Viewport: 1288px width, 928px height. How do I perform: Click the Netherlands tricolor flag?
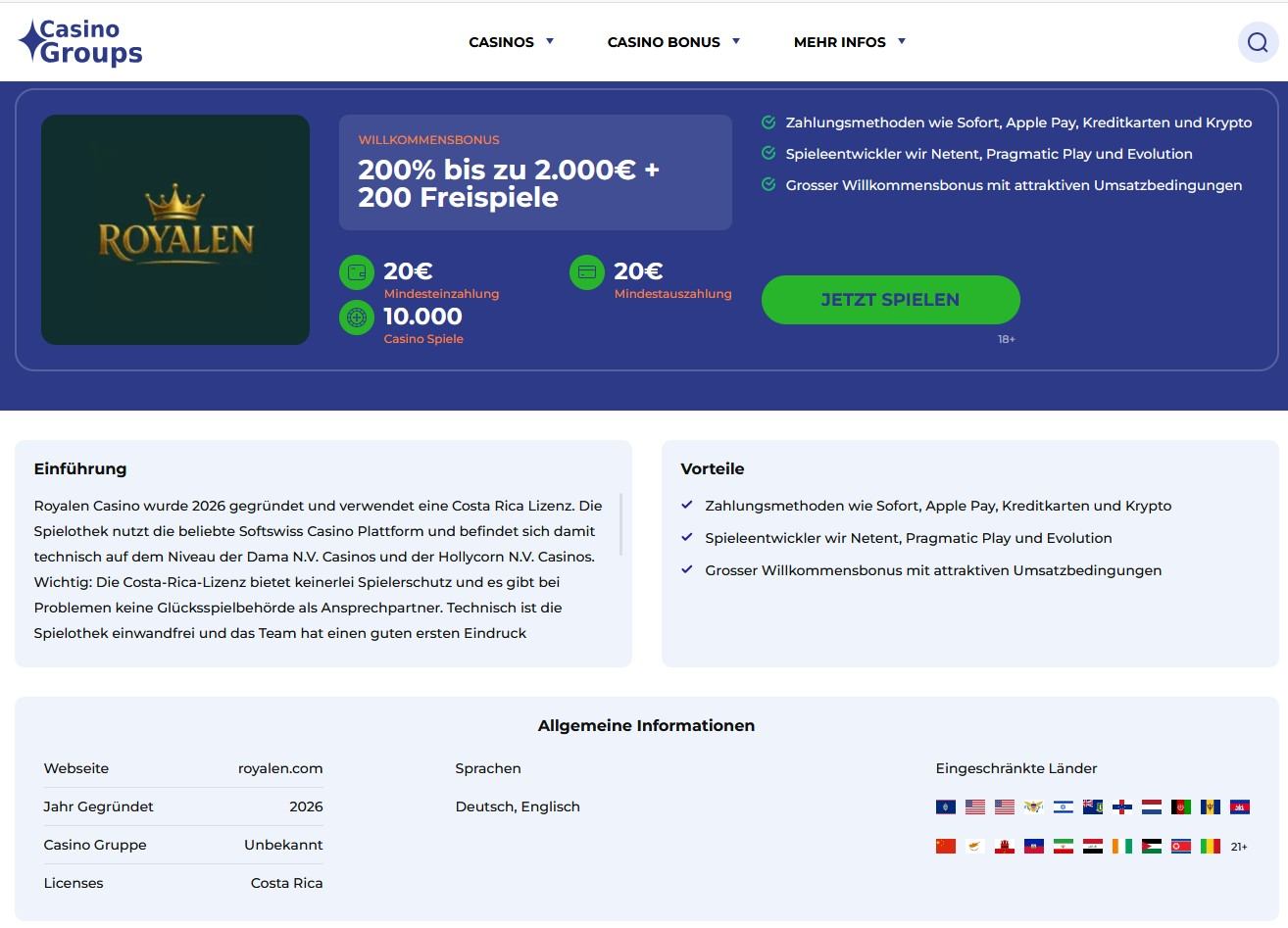[1152, 807]
